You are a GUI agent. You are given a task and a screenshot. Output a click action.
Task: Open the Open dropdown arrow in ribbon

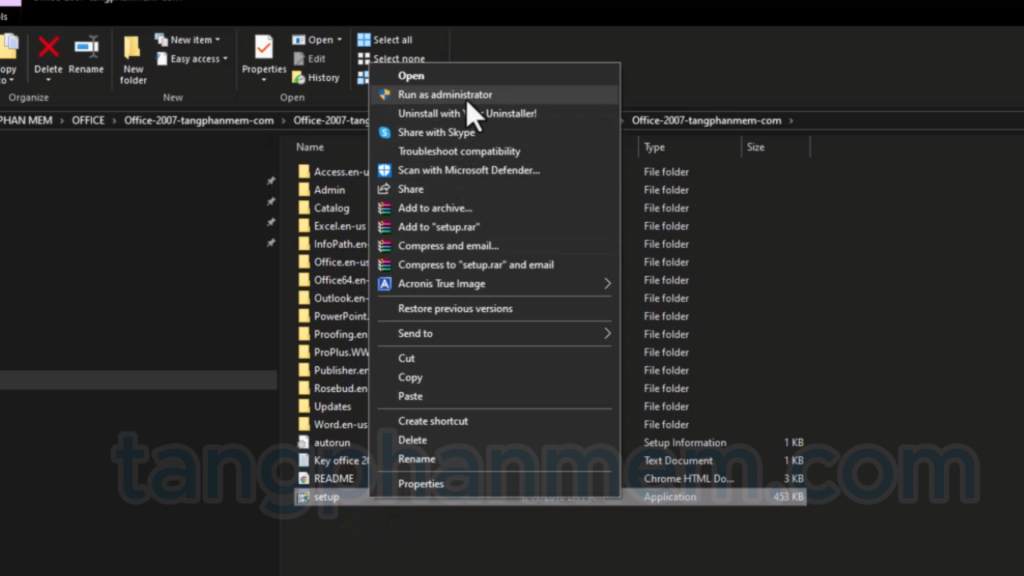[339, 40]
